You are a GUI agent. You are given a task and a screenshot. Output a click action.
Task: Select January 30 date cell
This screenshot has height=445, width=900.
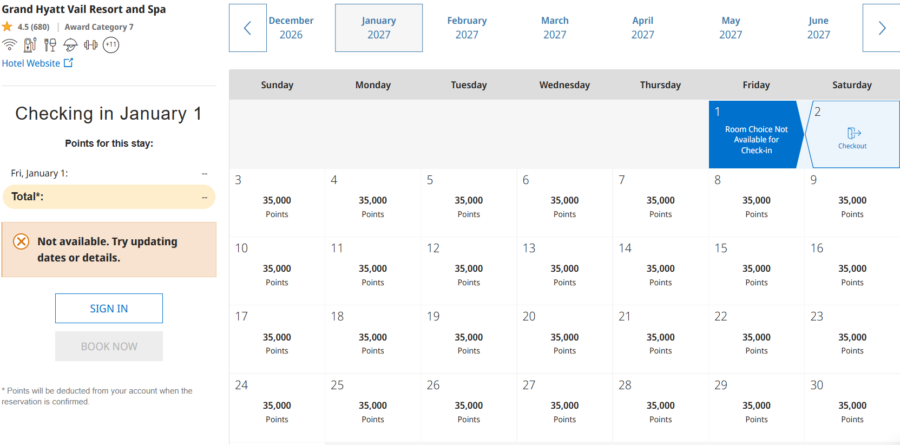click(x=852, y=407)
